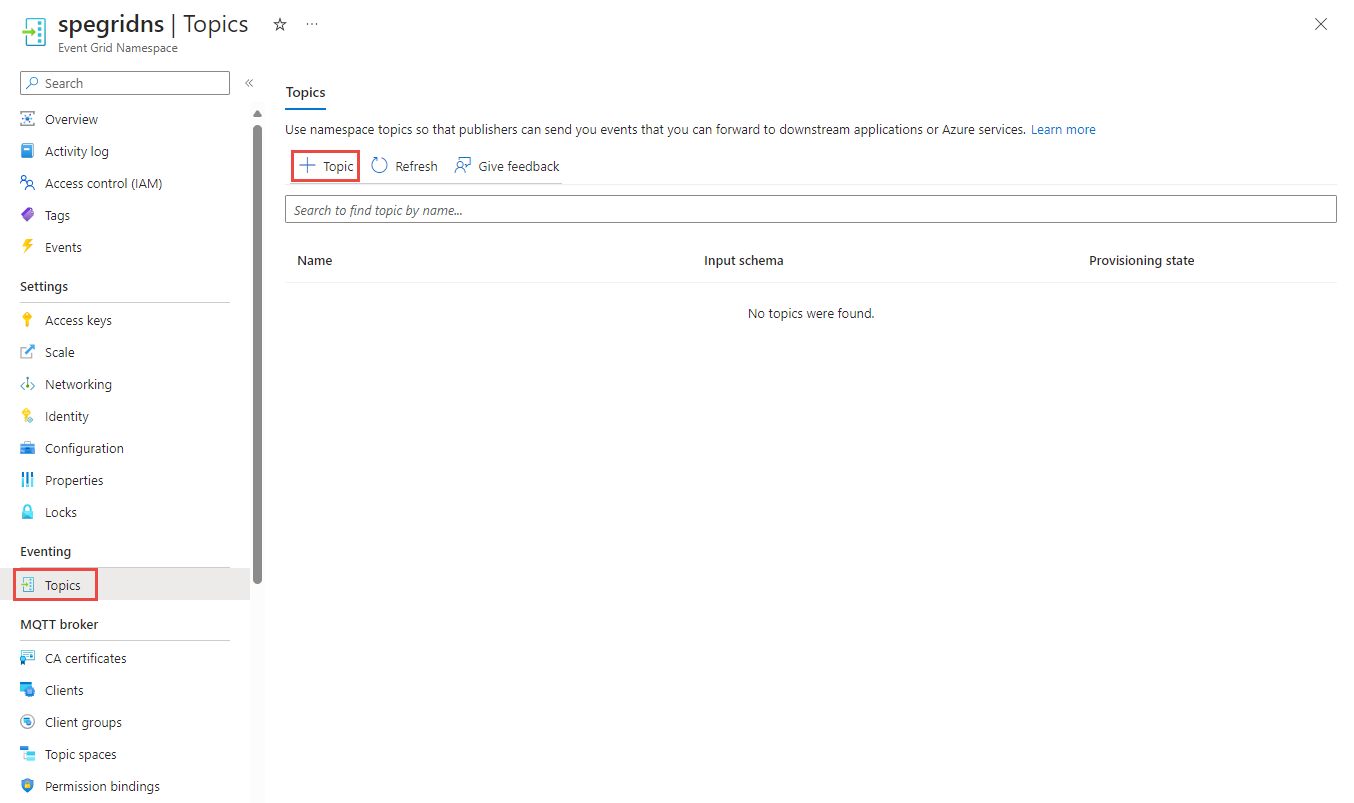Click the purple Tags icon

click(x=28, y=215)
